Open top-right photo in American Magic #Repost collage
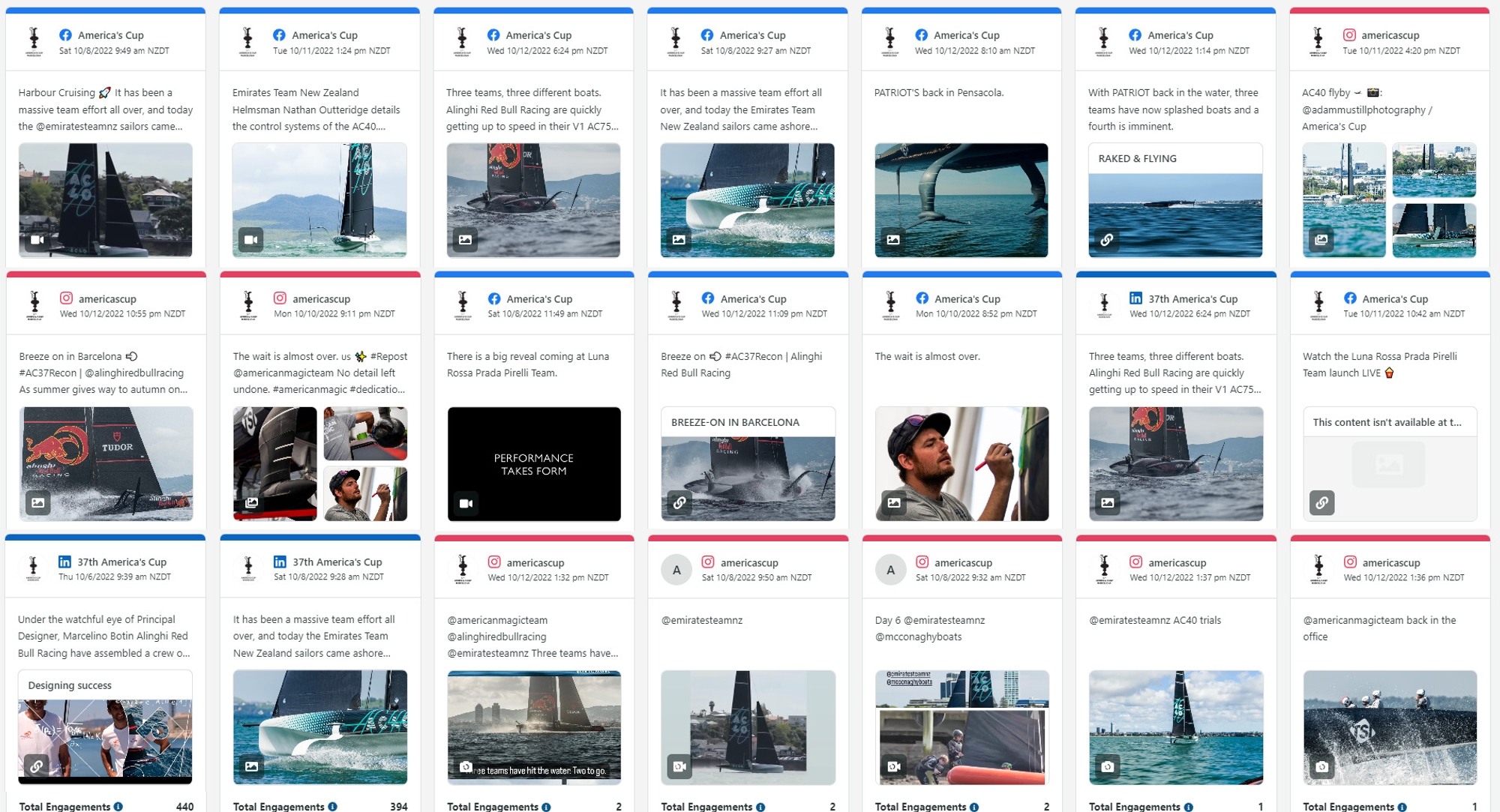Viewport: 1500px width, 812px height. tap(365, 433)
